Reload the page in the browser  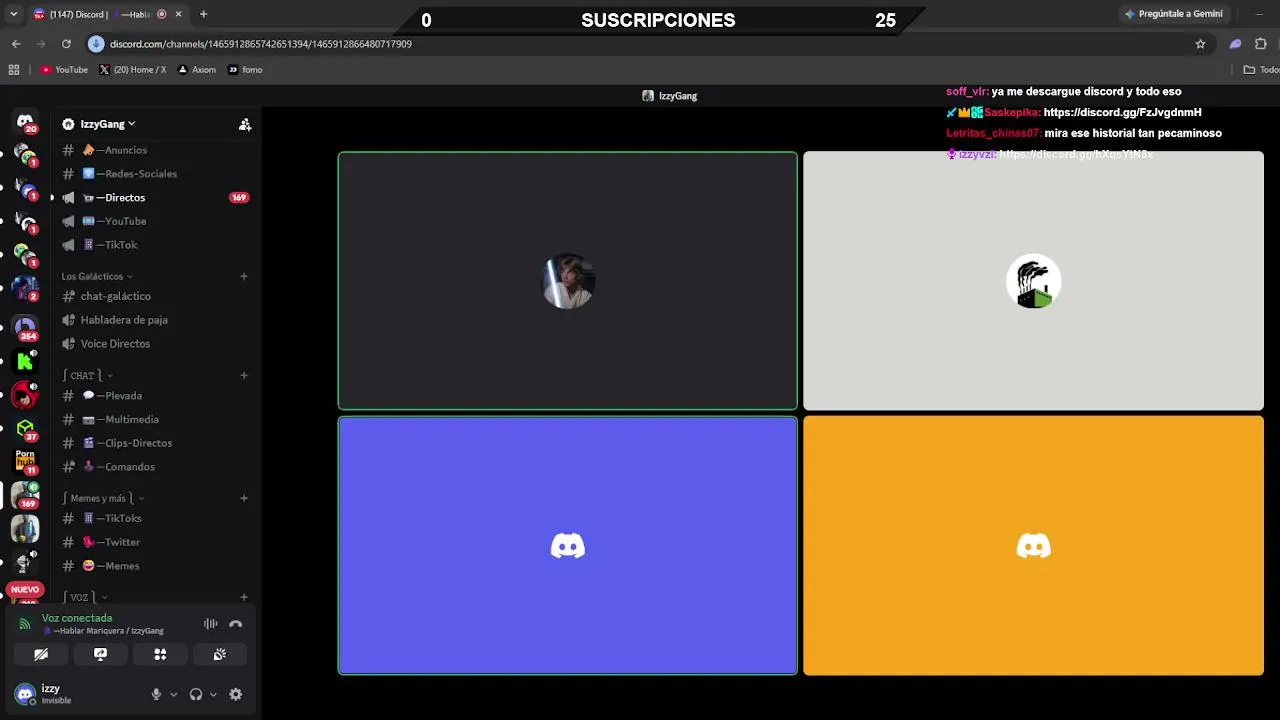66,44
